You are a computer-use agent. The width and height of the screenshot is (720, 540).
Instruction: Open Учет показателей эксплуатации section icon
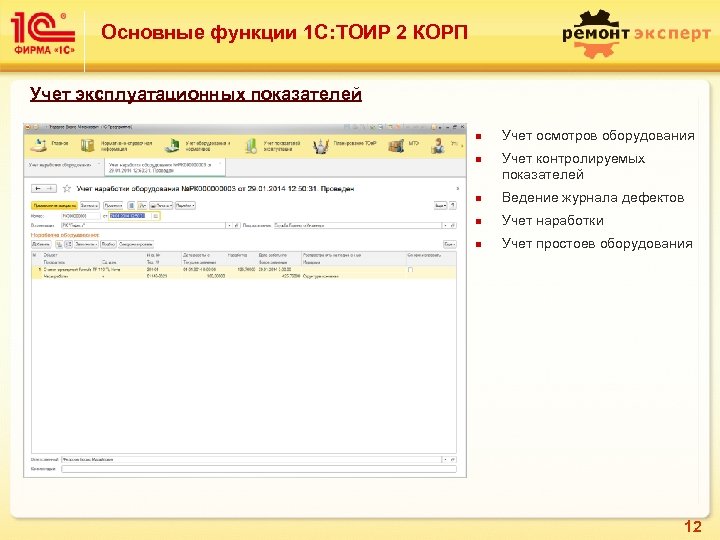point(251,146)
